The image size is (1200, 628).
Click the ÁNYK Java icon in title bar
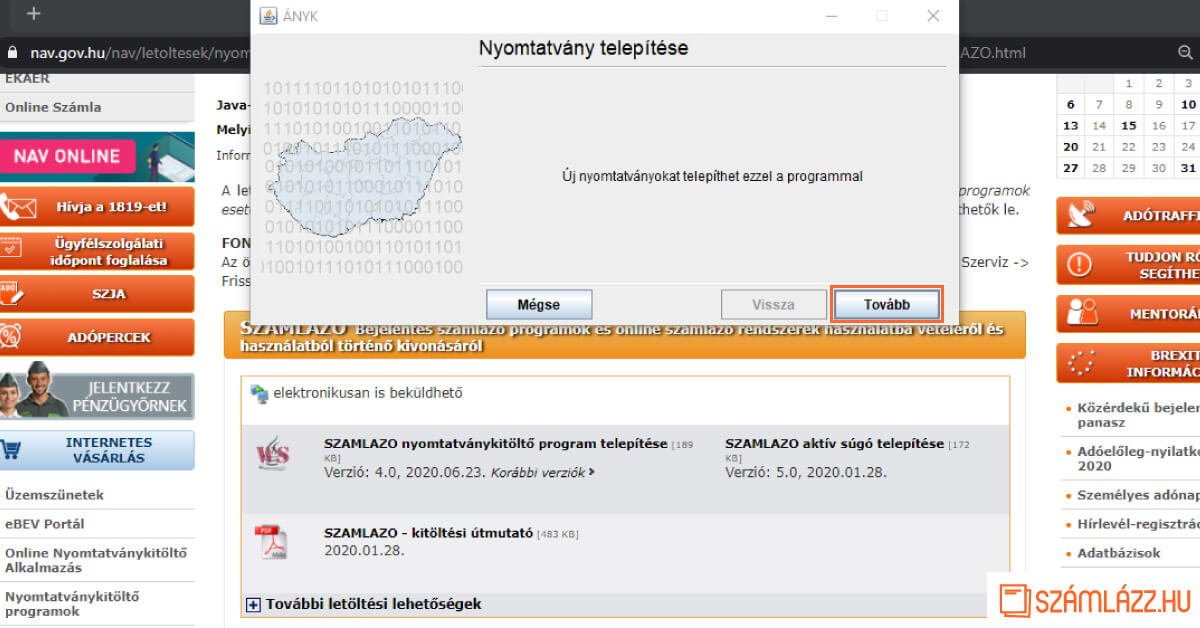pyautogui.click(x=268, y=16)
